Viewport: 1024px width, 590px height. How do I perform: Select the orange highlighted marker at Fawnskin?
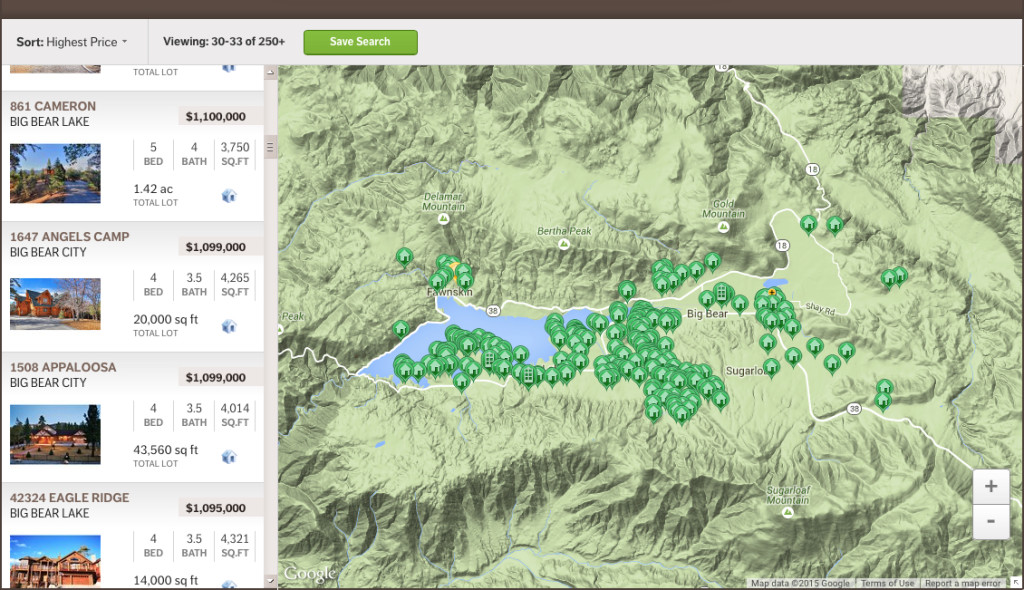coord(453,266)
